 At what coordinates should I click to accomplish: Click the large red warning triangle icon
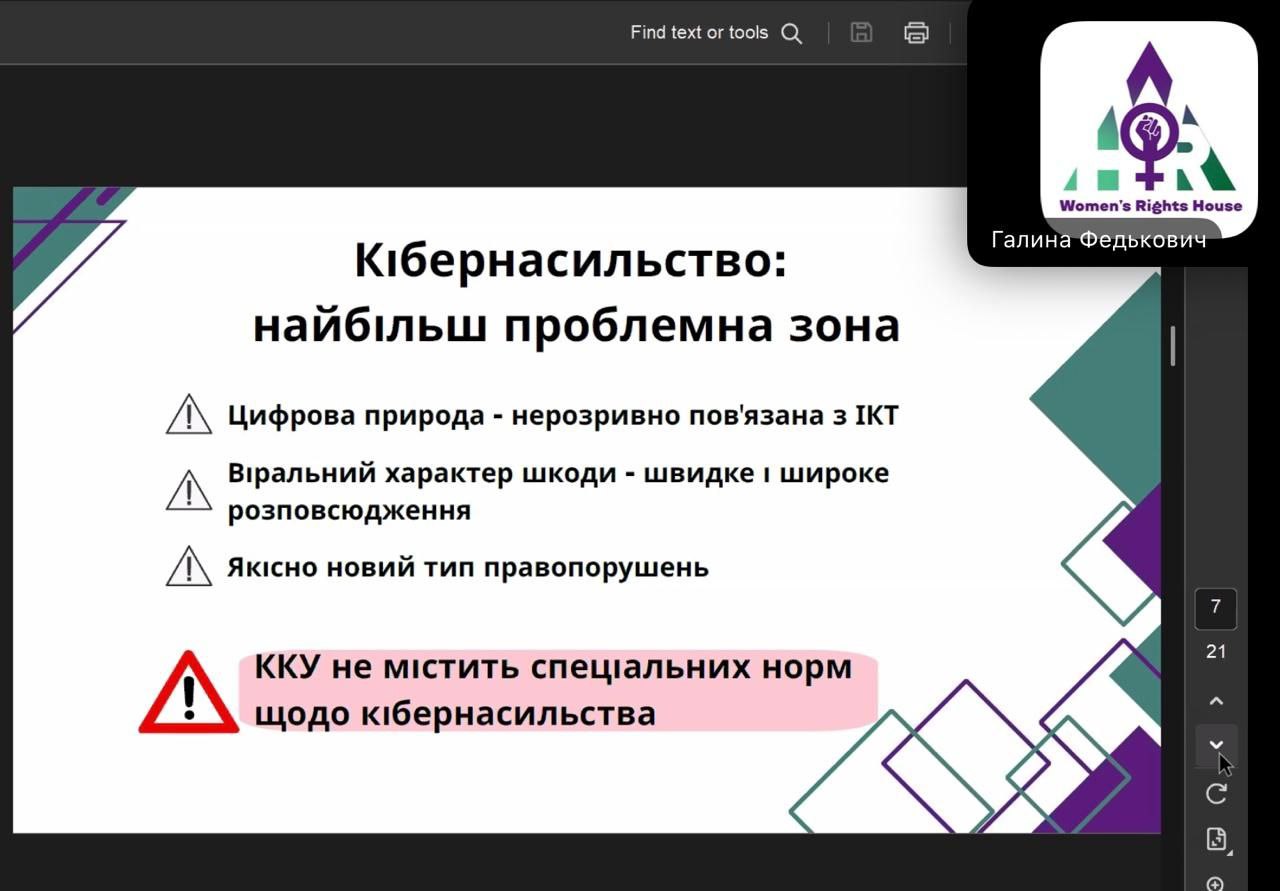click(188, 693)
